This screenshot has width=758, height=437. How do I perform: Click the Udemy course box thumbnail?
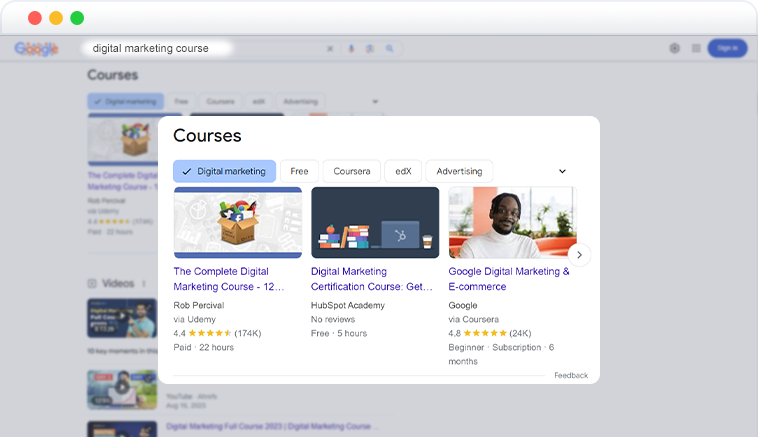(x=238, y=222)
